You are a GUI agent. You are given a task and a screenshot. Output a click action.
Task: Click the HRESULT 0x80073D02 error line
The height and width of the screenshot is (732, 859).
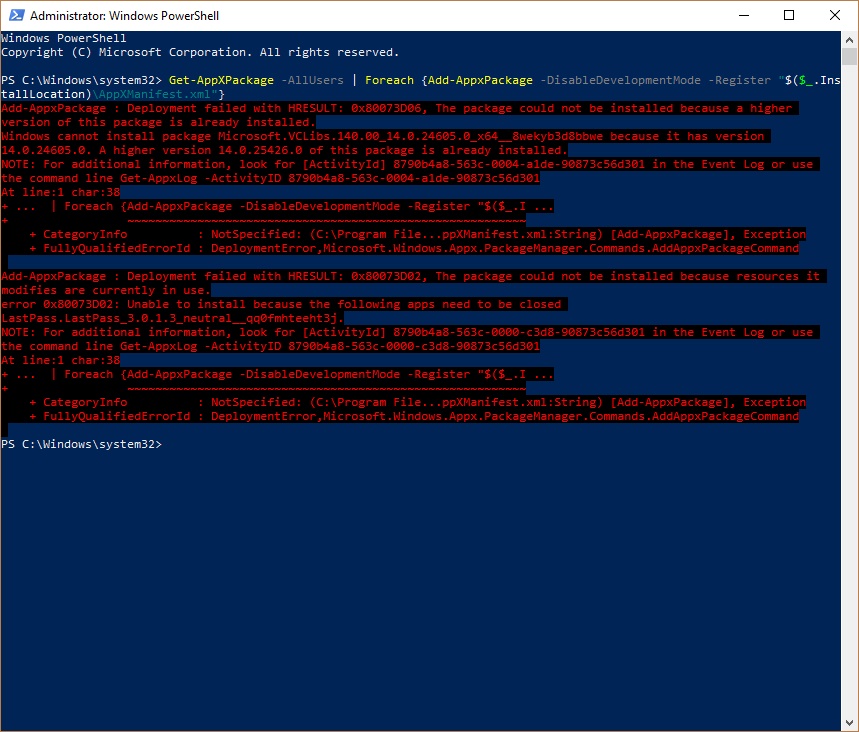click(x=413, y=276)
